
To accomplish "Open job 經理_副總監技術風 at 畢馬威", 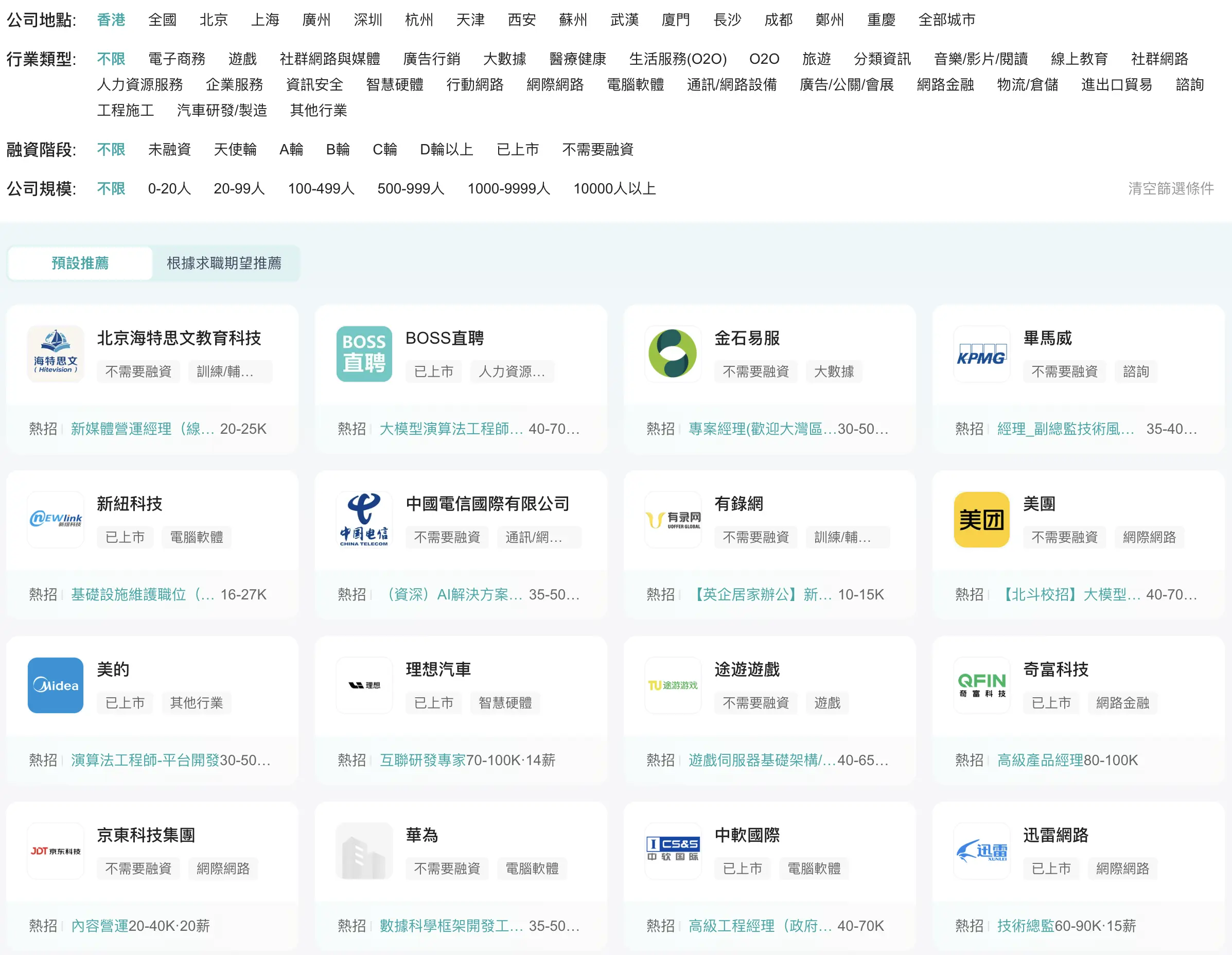I will [x=1066, y=429].
